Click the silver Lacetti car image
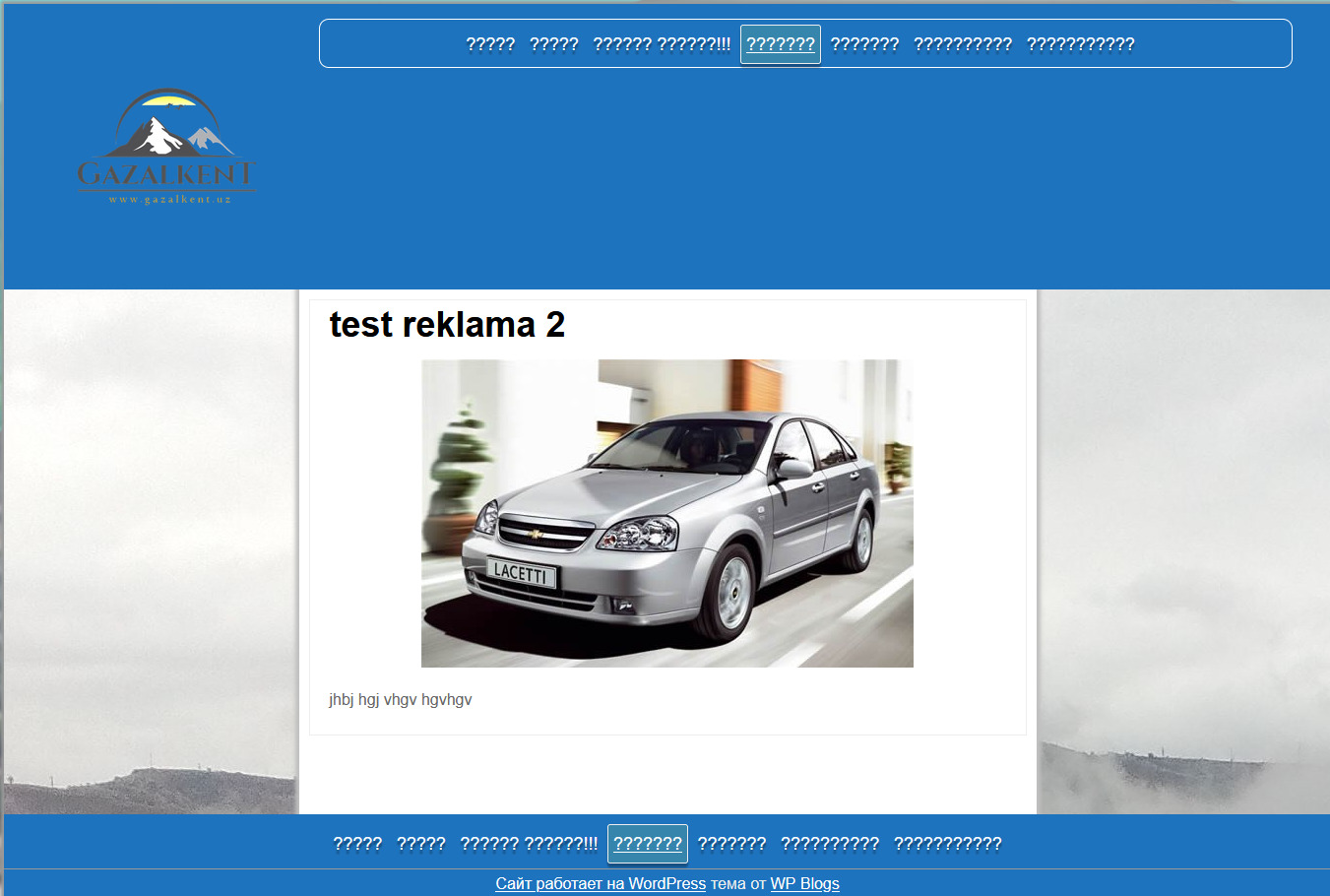 click(666, 513)
